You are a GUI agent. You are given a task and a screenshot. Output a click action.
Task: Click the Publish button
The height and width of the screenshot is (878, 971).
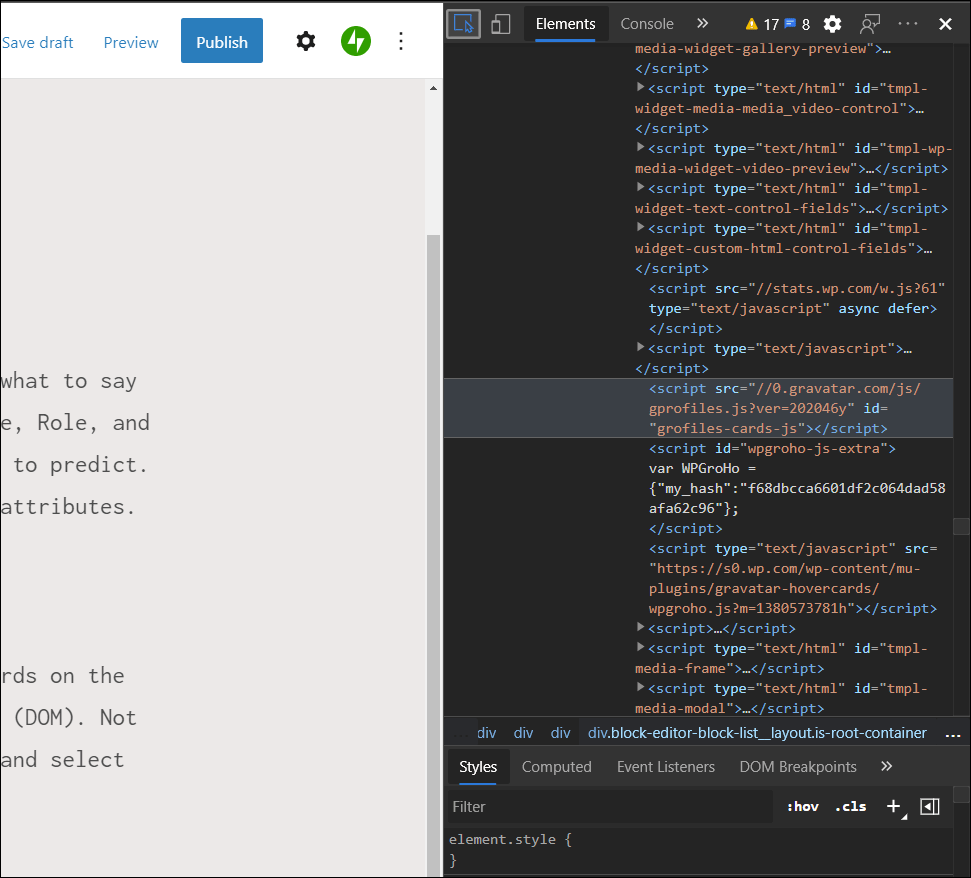click(x=221, y=41)
